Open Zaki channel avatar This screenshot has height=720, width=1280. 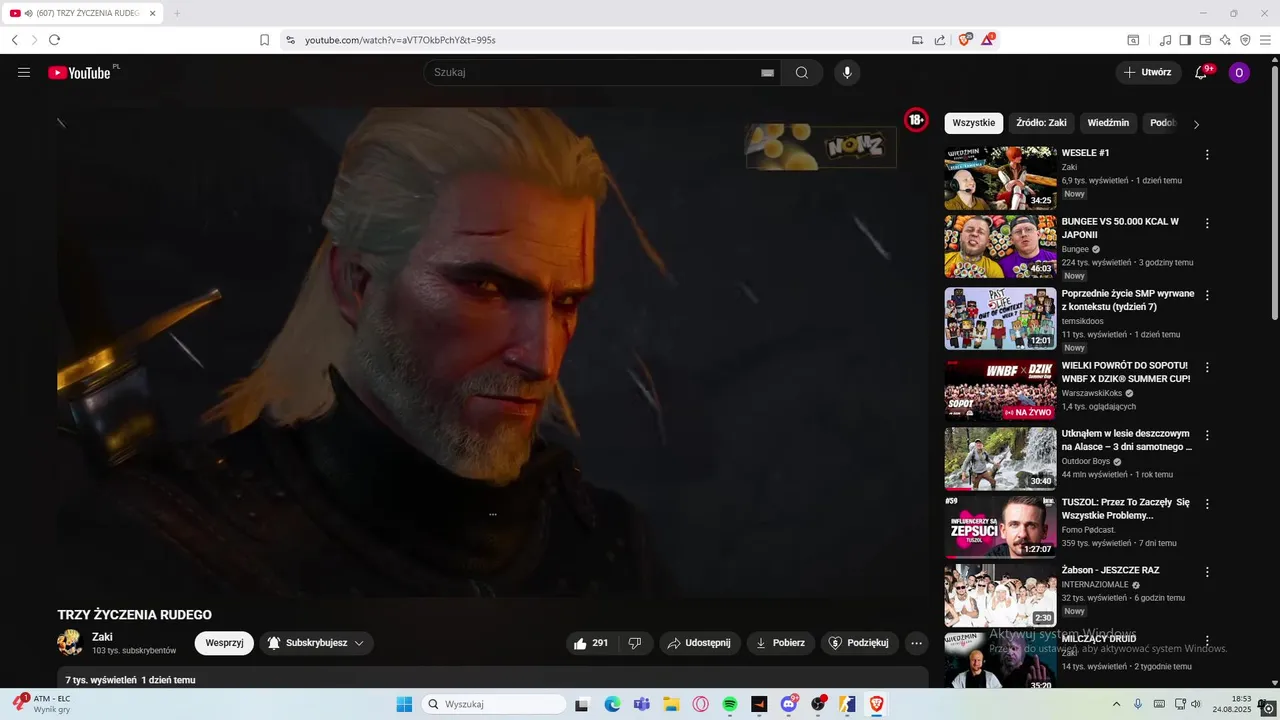70,642
